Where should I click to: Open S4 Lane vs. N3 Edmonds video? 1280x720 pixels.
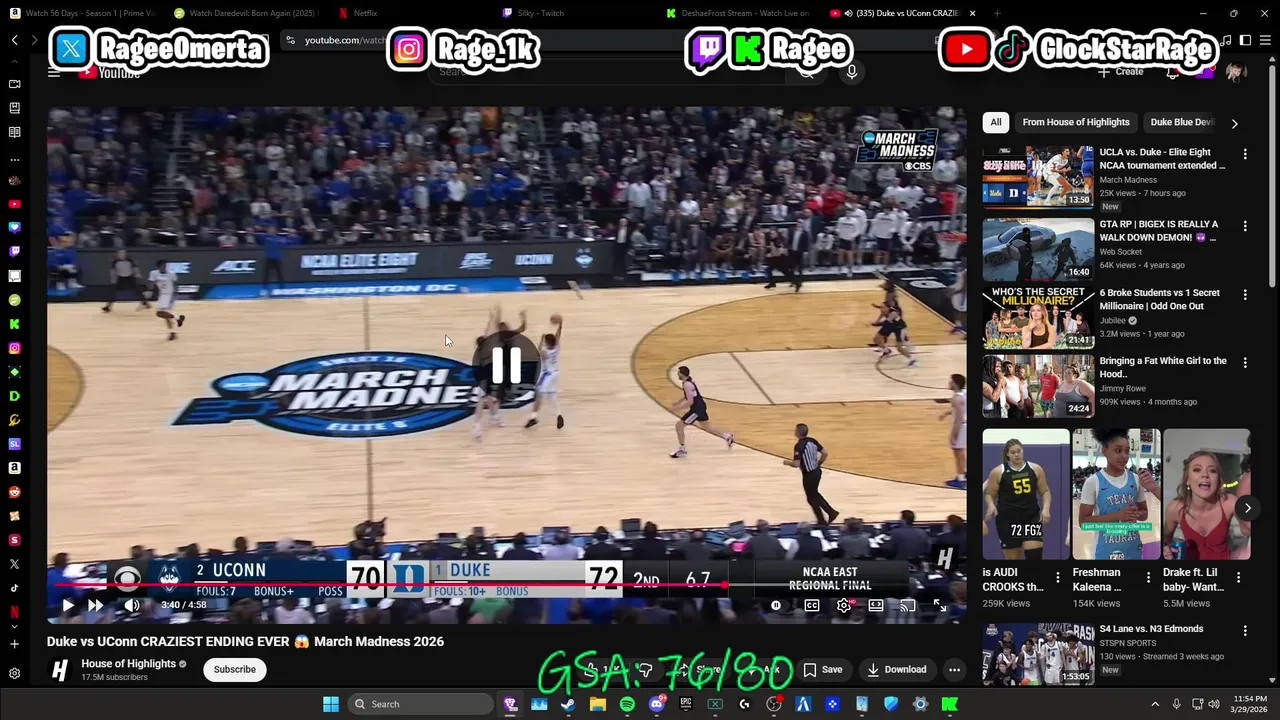(x=1038, y=654)
